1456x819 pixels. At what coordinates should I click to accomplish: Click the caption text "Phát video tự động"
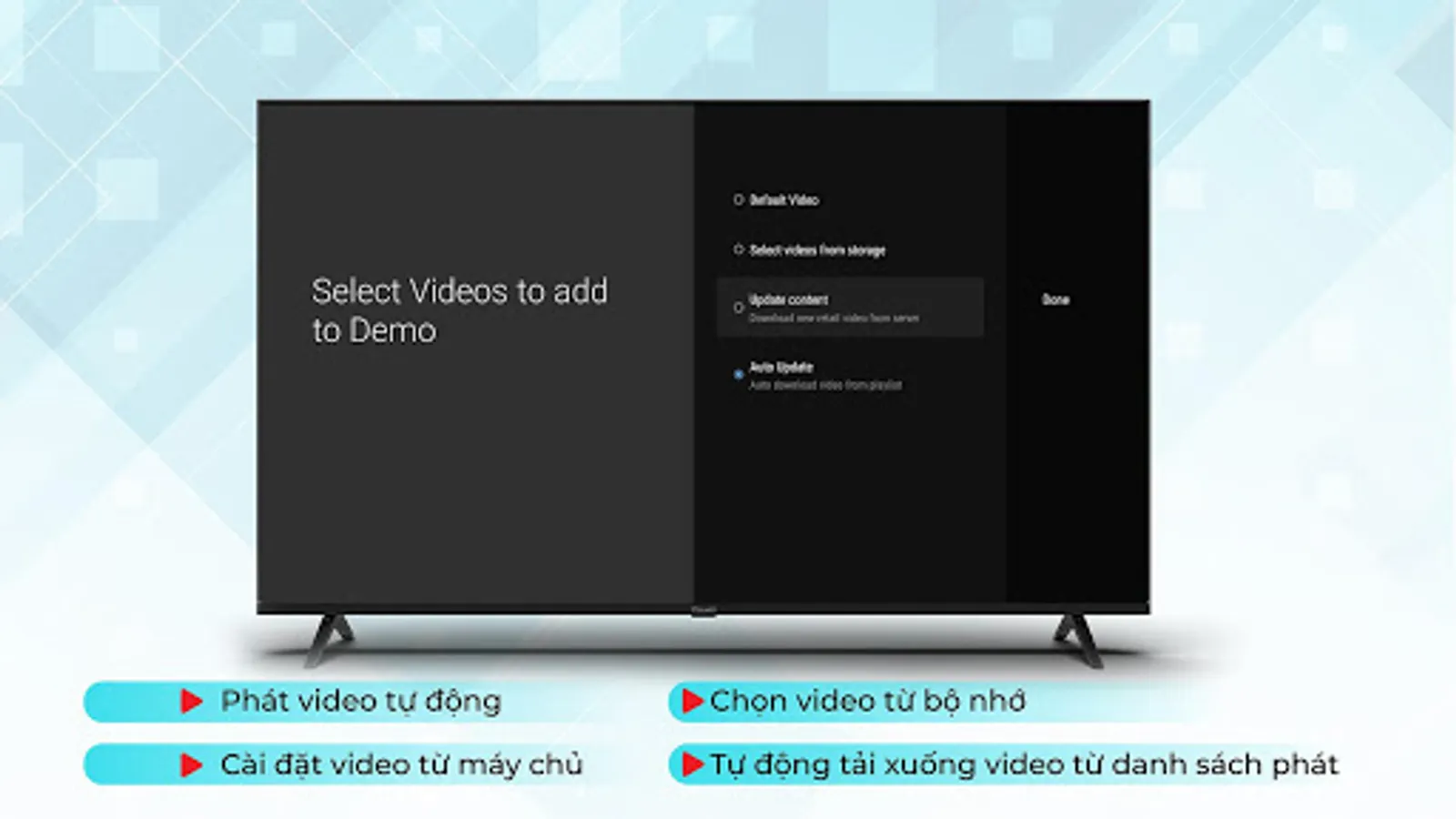tap(361, 701)
